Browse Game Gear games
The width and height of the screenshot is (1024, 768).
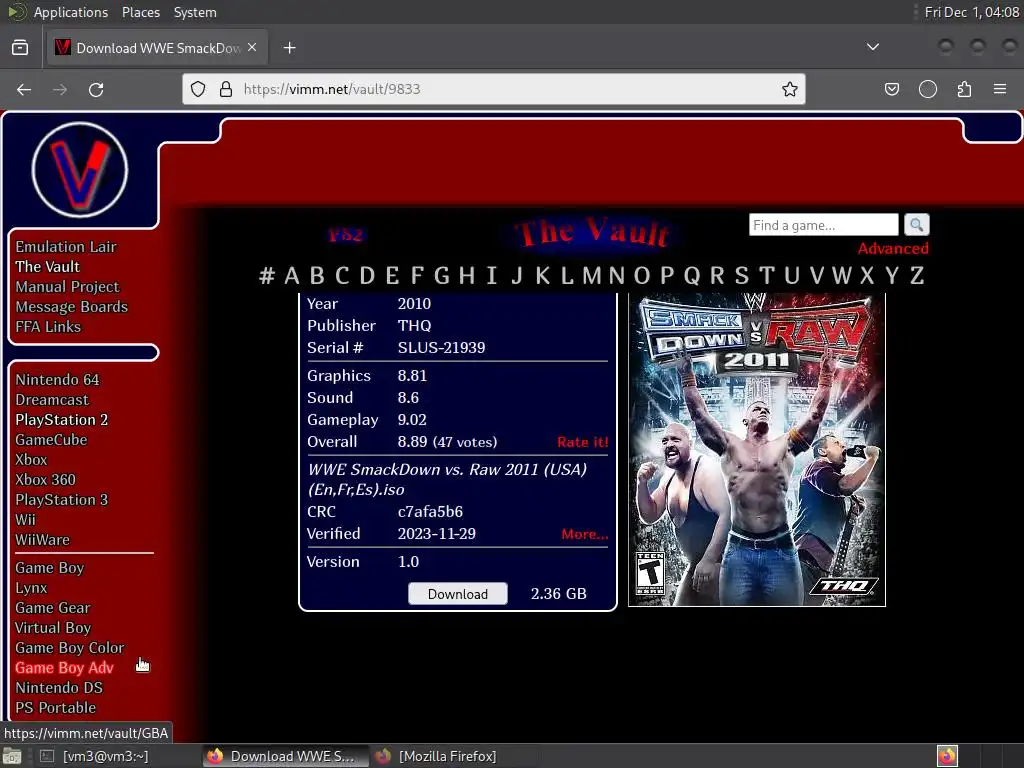tap(53, 607)
